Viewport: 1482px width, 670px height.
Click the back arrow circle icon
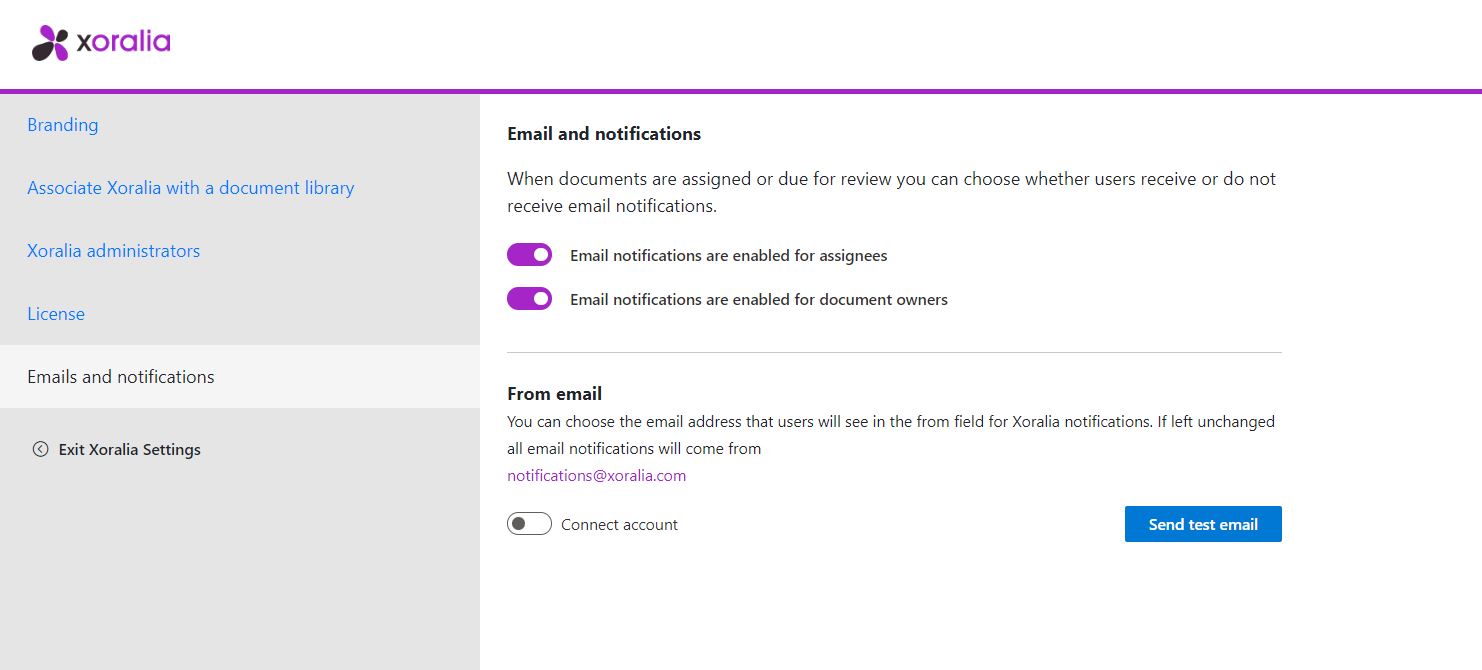40,450
